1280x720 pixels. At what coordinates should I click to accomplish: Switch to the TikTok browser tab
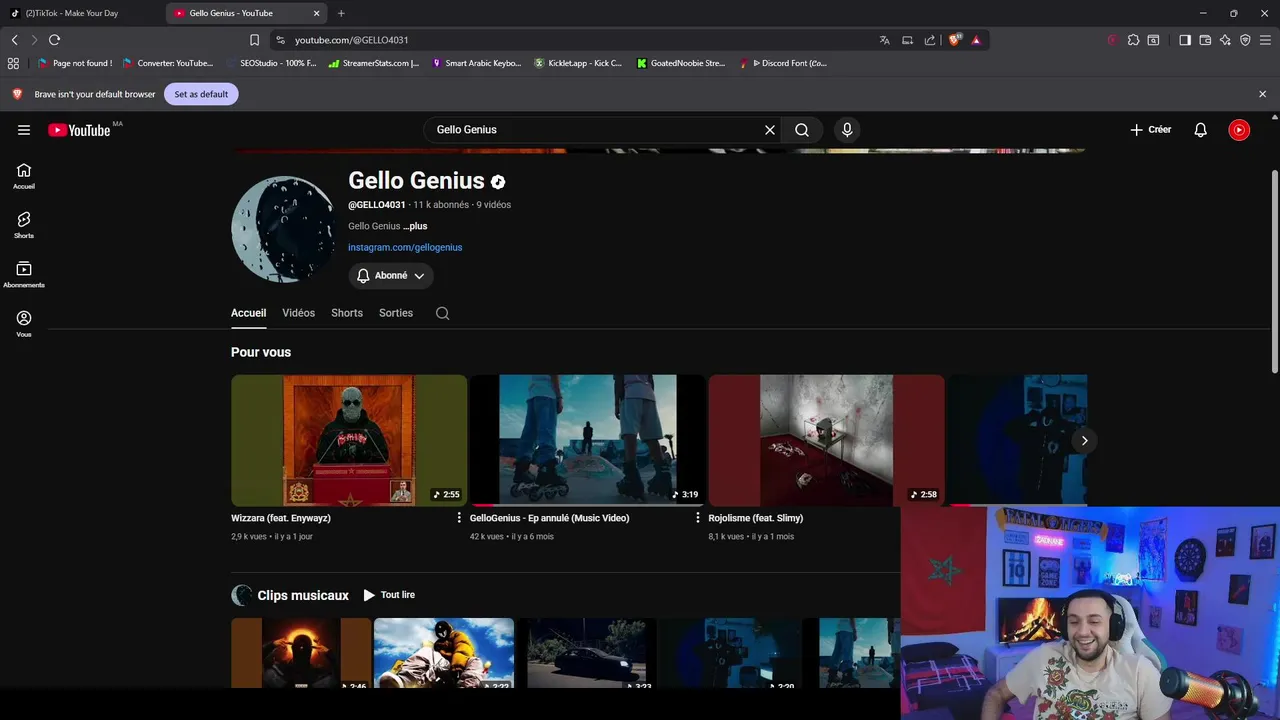80,13
